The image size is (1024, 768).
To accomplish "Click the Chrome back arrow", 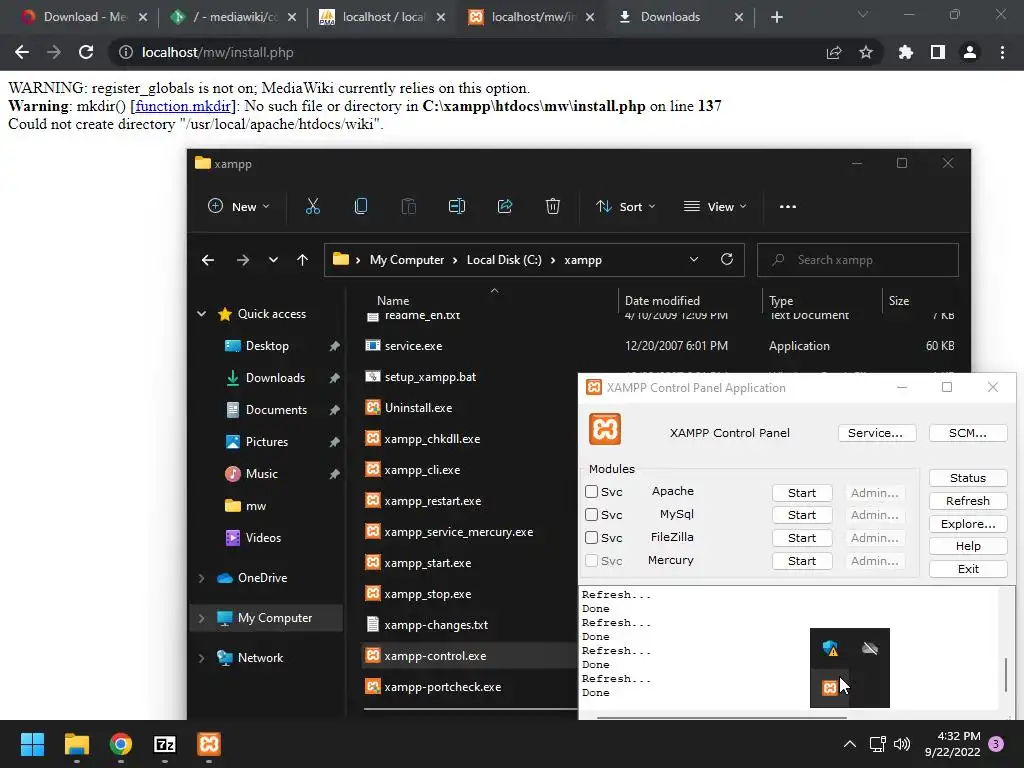I will point(22,52).
